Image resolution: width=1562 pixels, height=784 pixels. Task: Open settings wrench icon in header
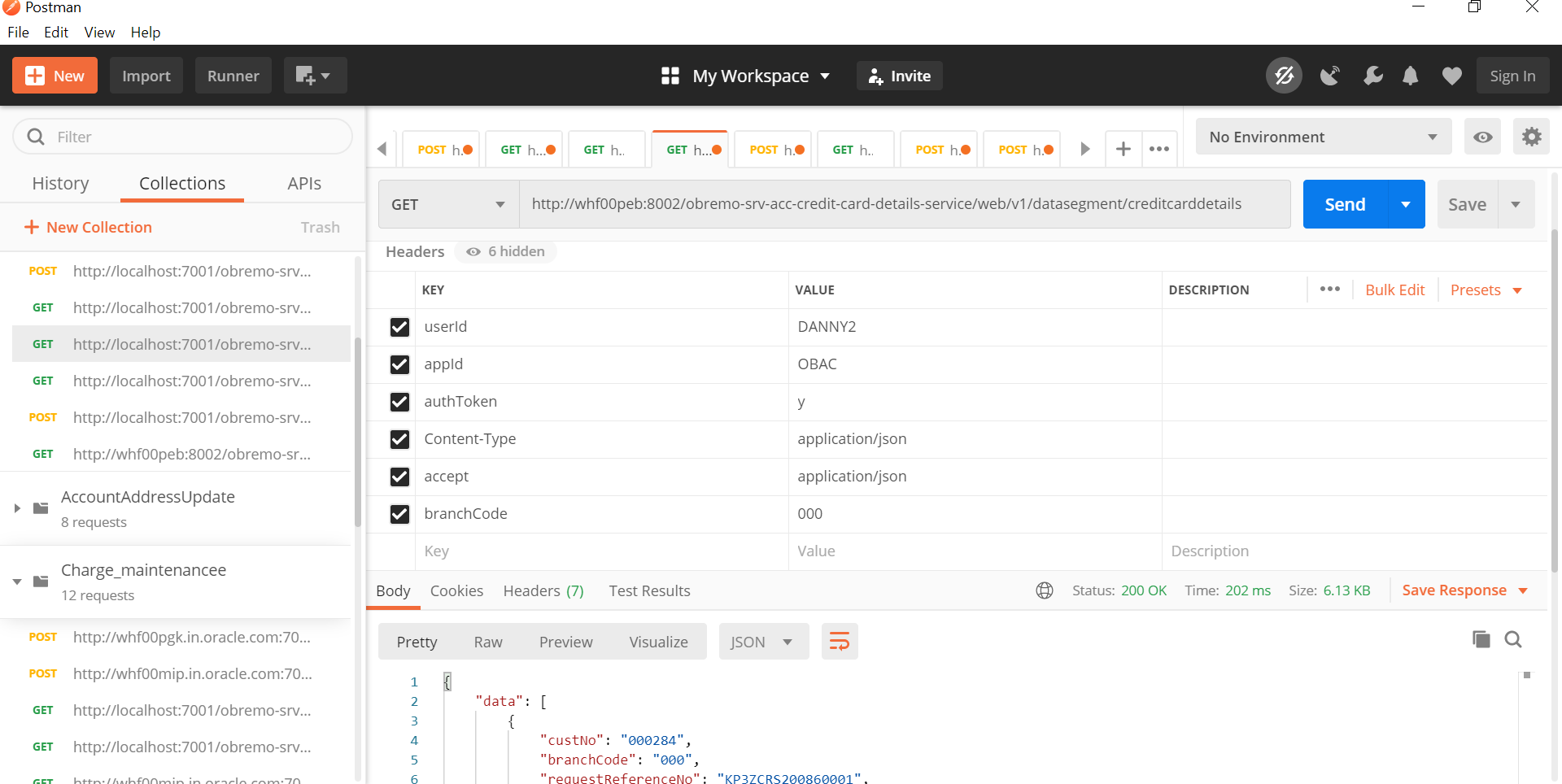tap(1372, 76)
